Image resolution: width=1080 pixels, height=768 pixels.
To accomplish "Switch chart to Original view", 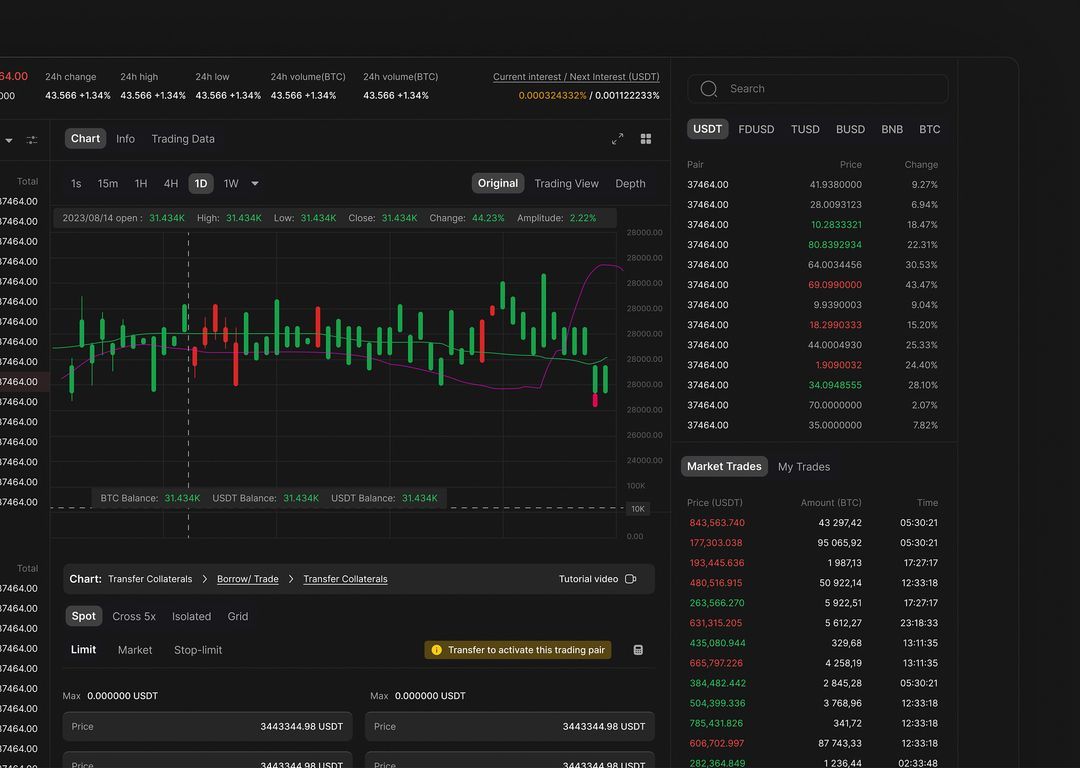I will [498, 183].
